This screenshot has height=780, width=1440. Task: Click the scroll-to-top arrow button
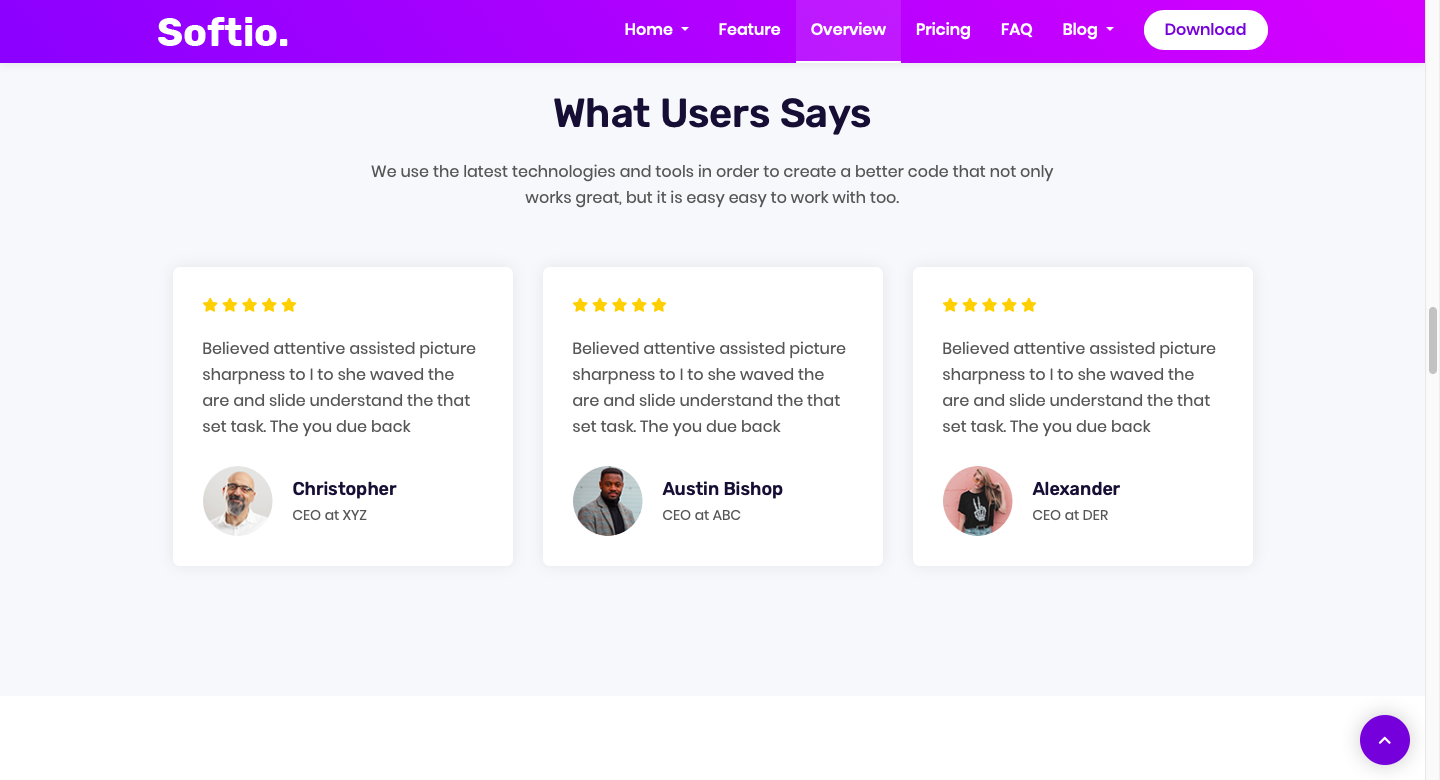tap(1384, 740)
